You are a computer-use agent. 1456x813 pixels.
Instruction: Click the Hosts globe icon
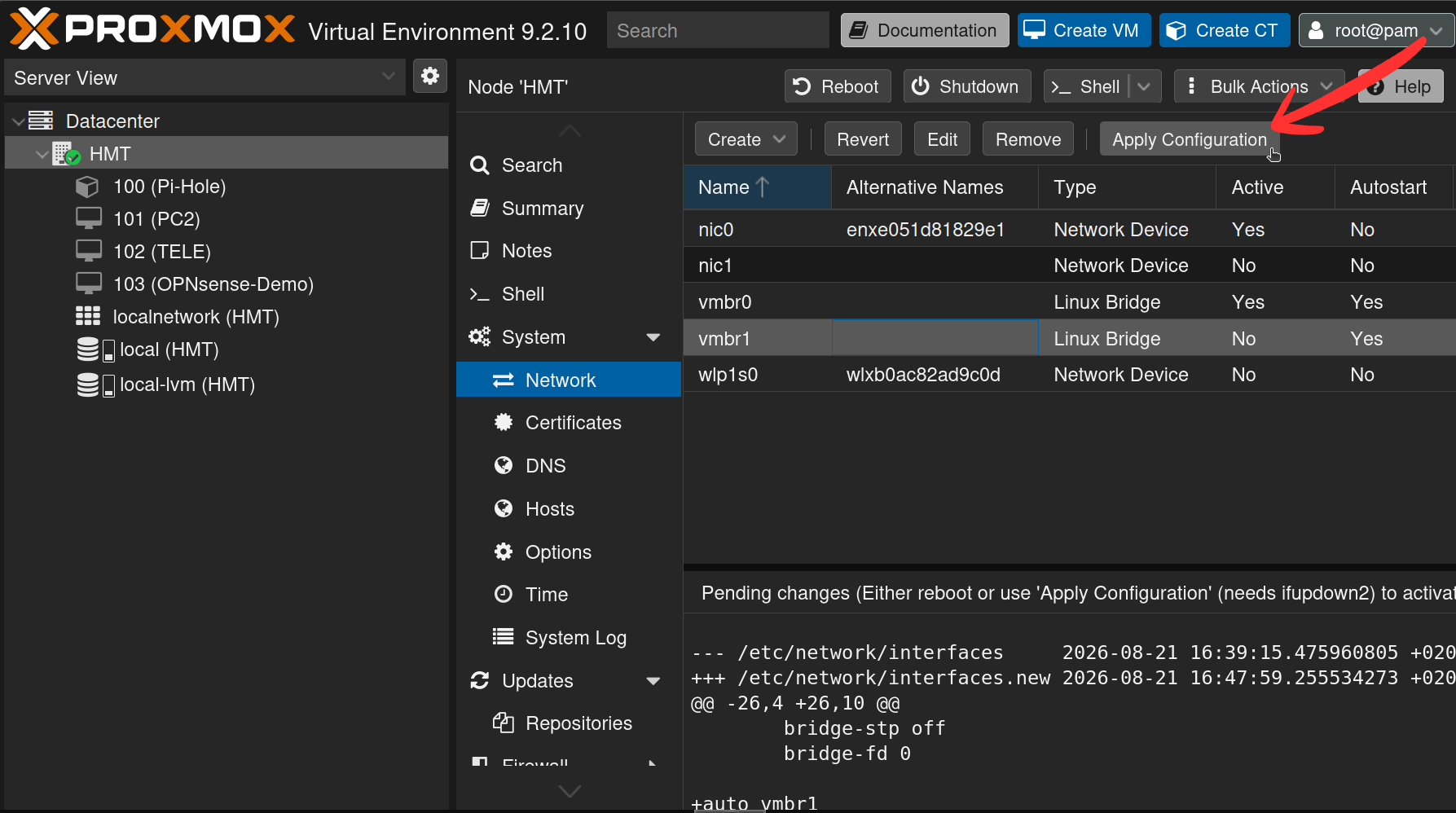[504, 508]
